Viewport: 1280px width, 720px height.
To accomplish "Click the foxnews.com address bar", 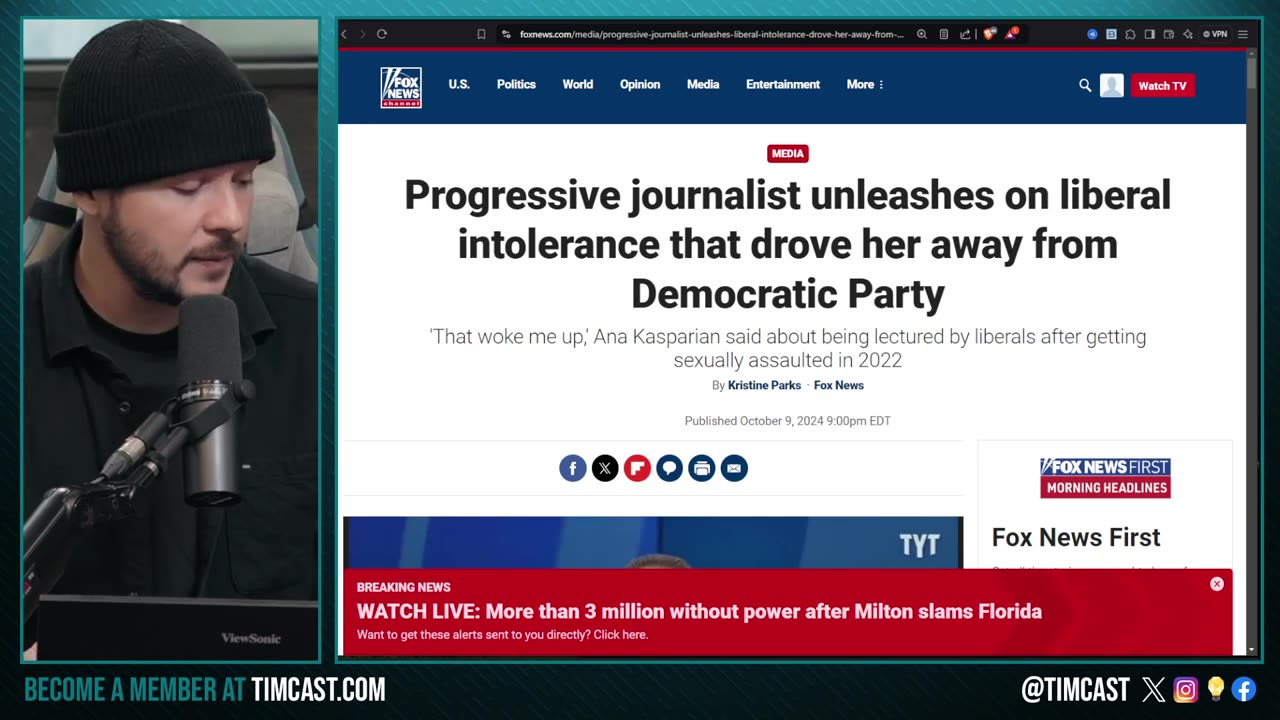I will tap(711, 34).
